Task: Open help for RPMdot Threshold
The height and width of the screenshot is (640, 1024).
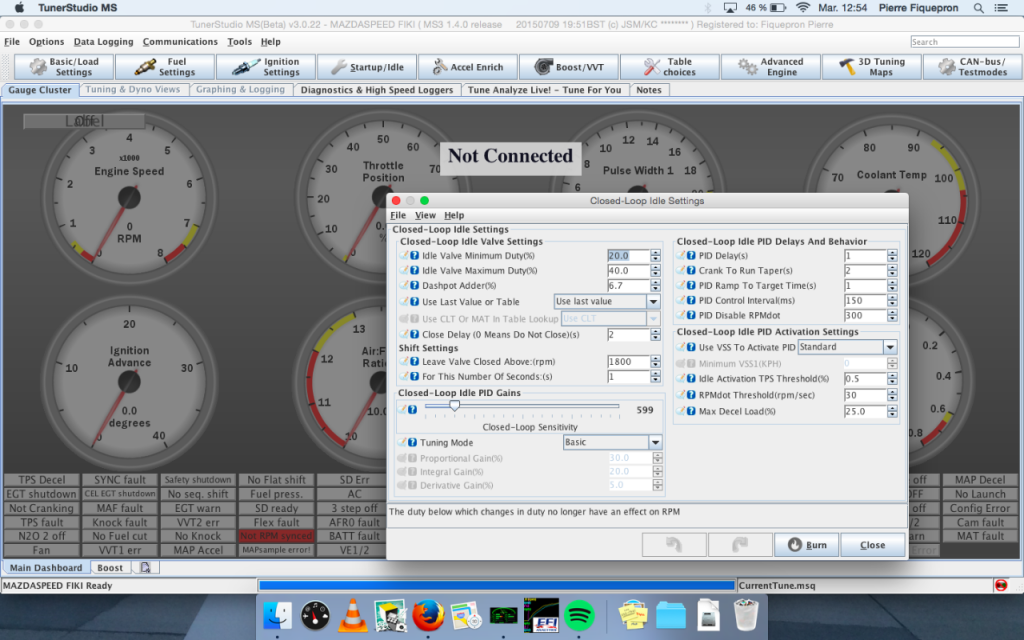Action: (x=691, y=395)
